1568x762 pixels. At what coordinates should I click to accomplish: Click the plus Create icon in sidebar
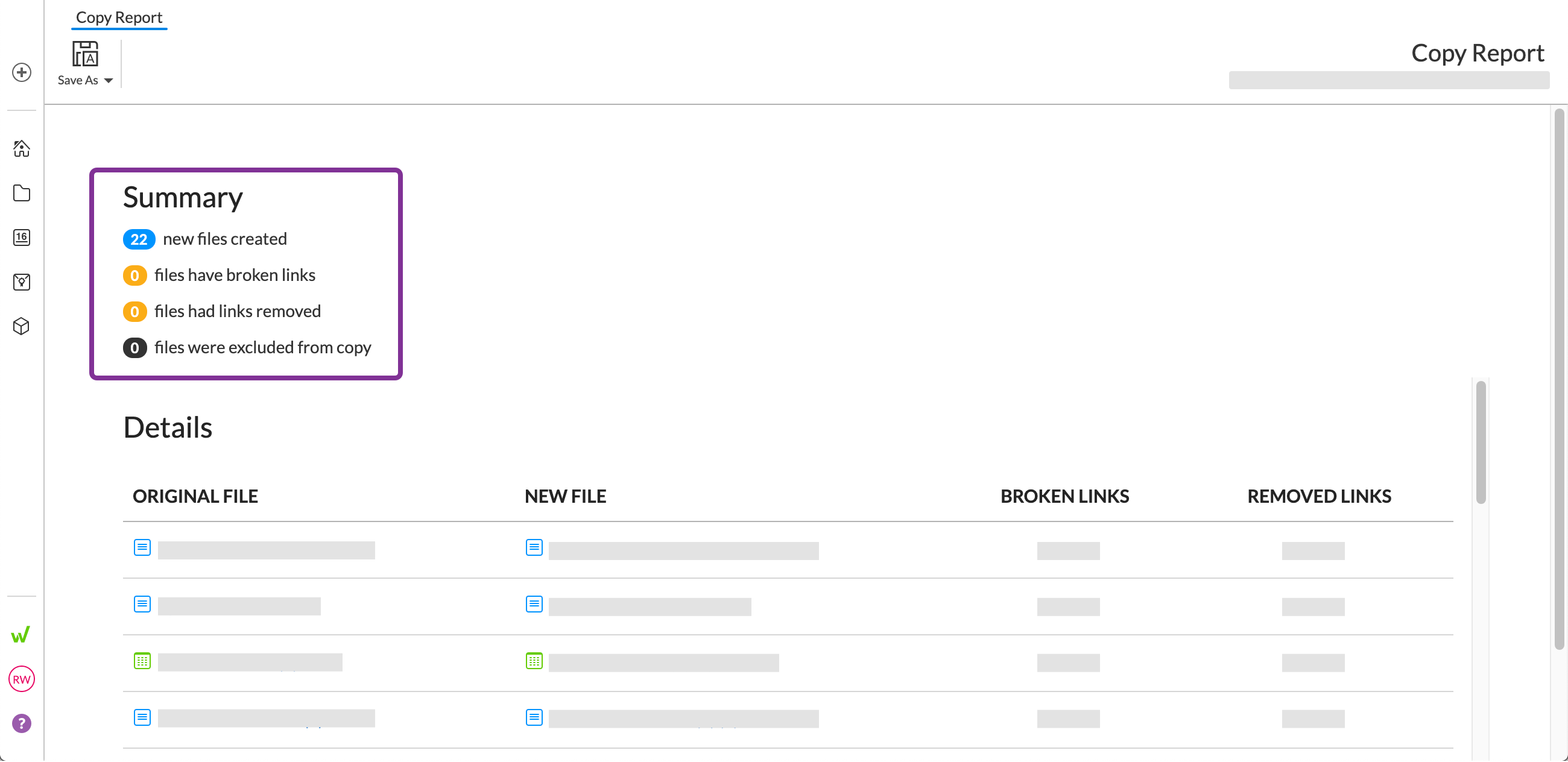[x=22, y=72]
